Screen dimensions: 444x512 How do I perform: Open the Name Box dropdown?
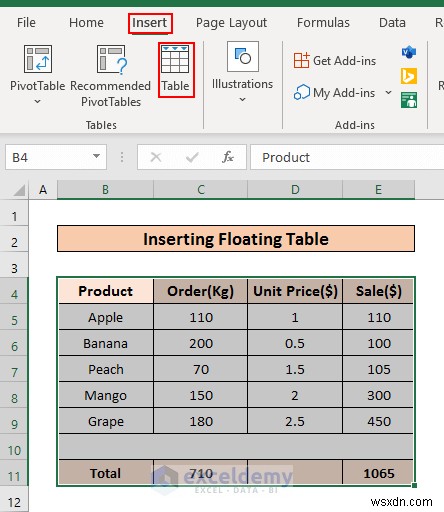(96, 156)
